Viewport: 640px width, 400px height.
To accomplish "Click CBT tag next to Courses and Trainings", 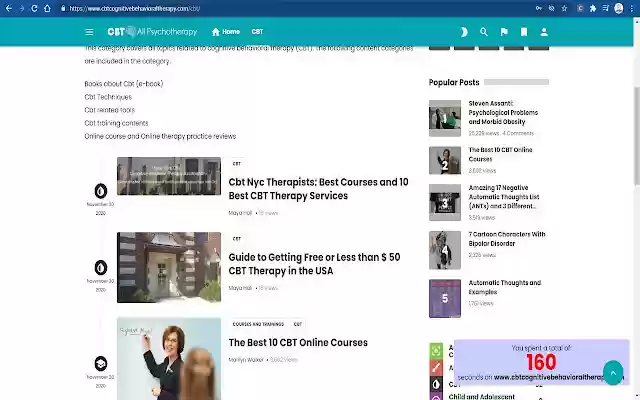I will point(298,324).
